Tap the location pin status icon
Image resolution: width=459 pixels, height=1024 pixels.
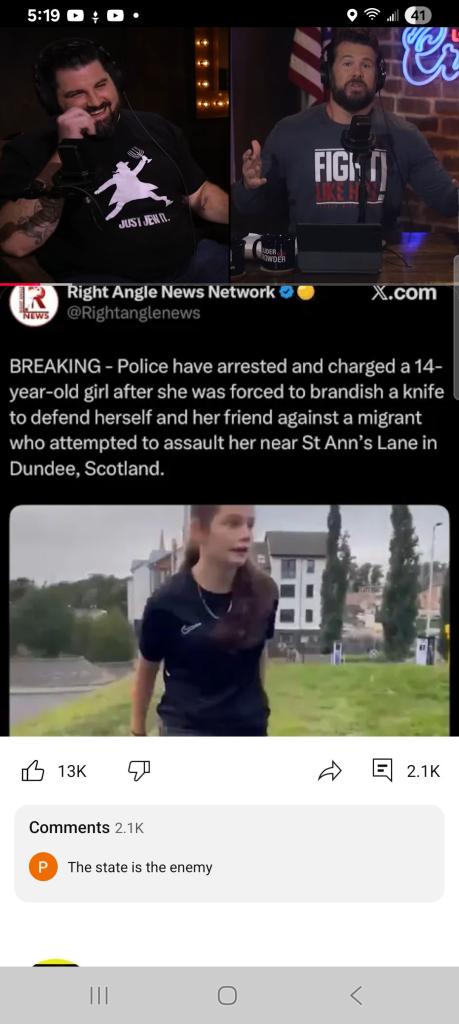353,15
